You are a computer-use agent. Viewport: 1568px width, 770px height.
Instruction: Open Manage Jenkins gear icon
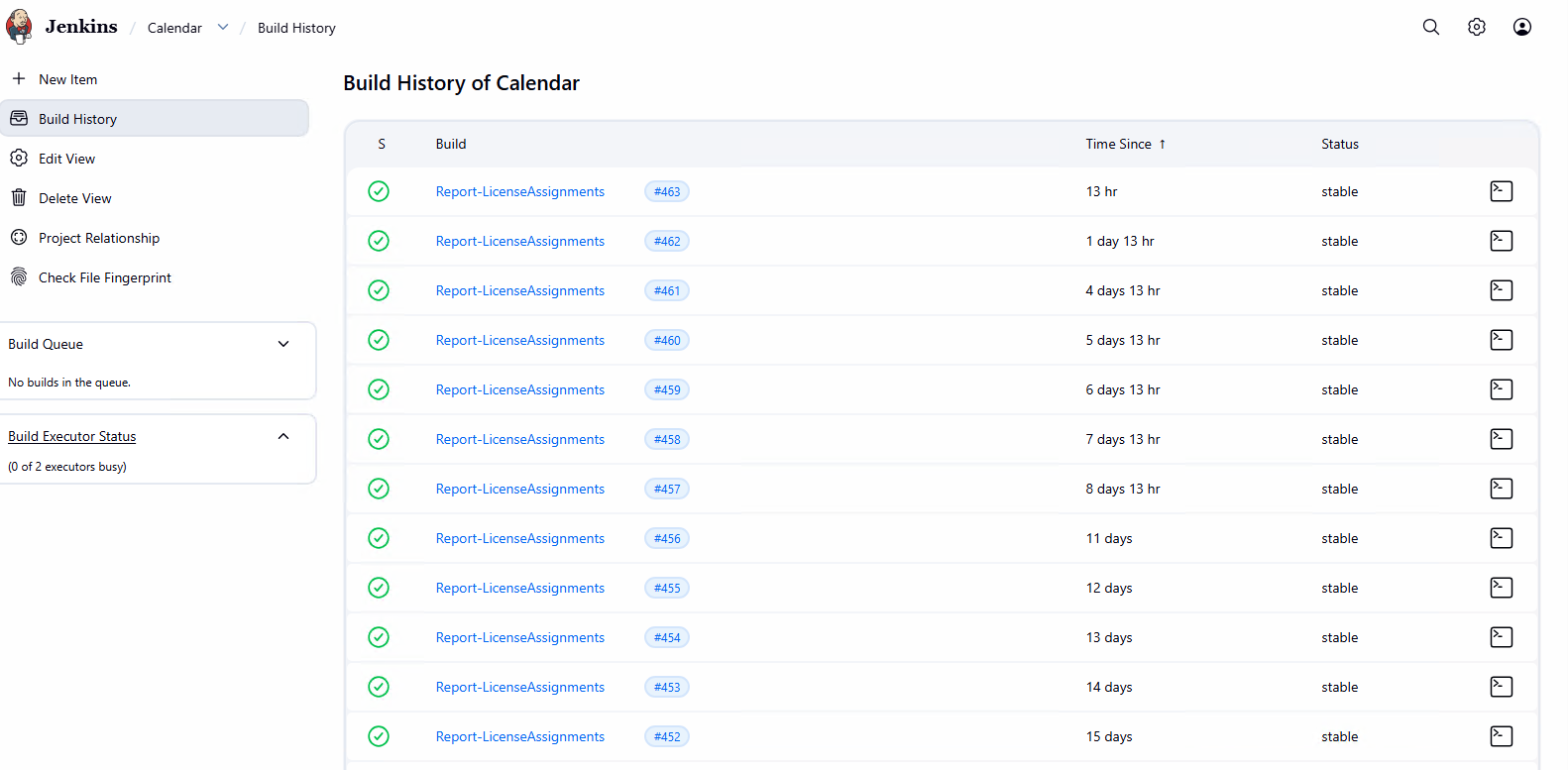click(1476, 27)
